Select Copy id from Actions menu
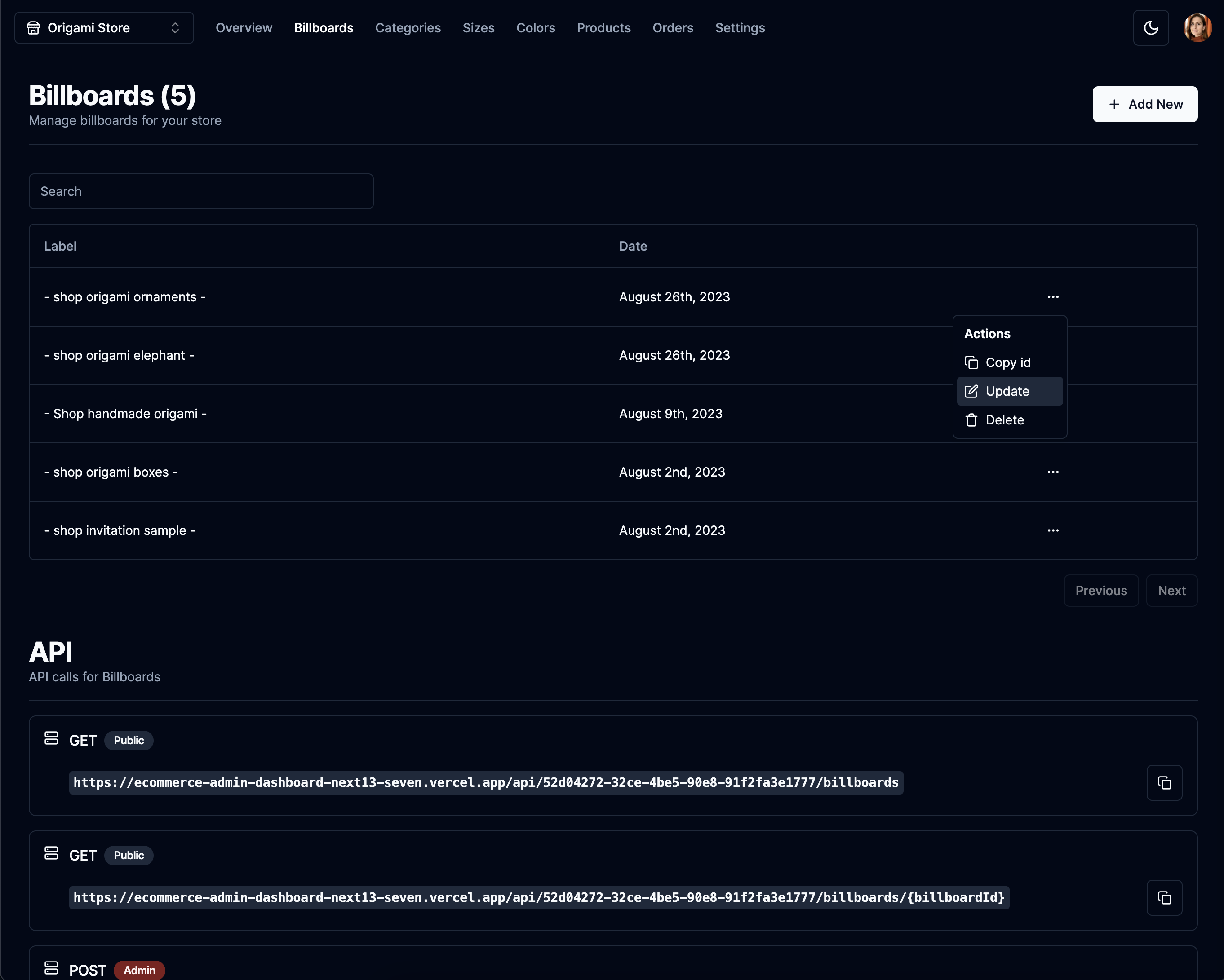The image size is (1224, 980). point(1008,362)
